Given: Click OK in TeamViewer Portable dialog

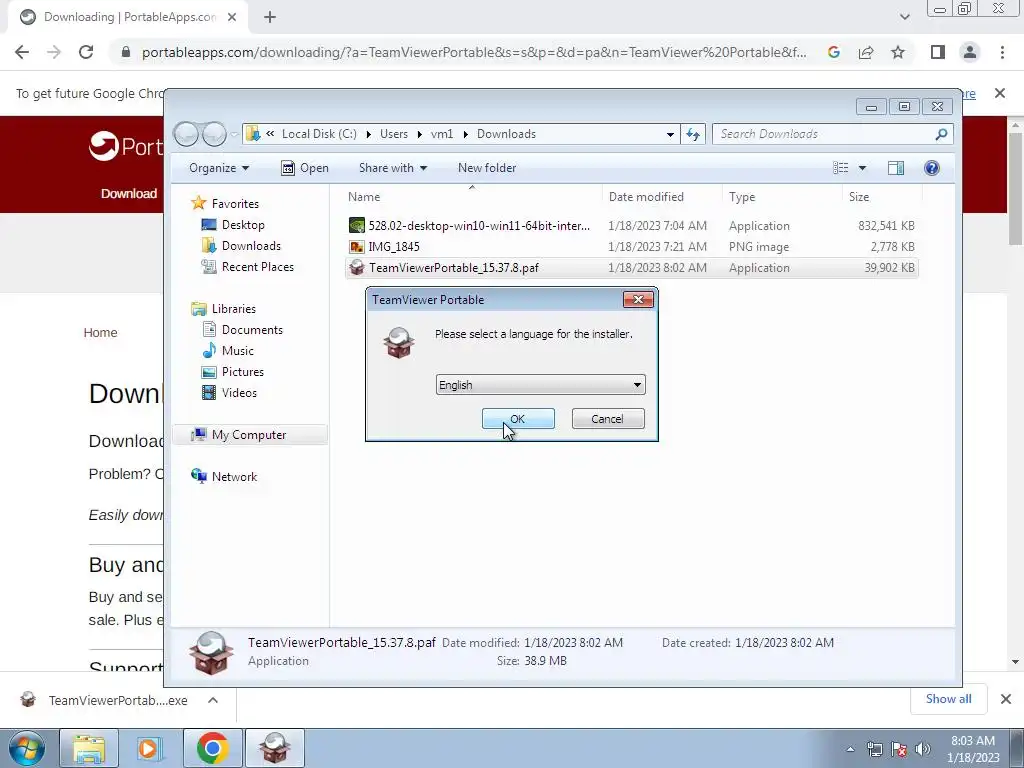Looking at the screenshot, I should (518, 419).
